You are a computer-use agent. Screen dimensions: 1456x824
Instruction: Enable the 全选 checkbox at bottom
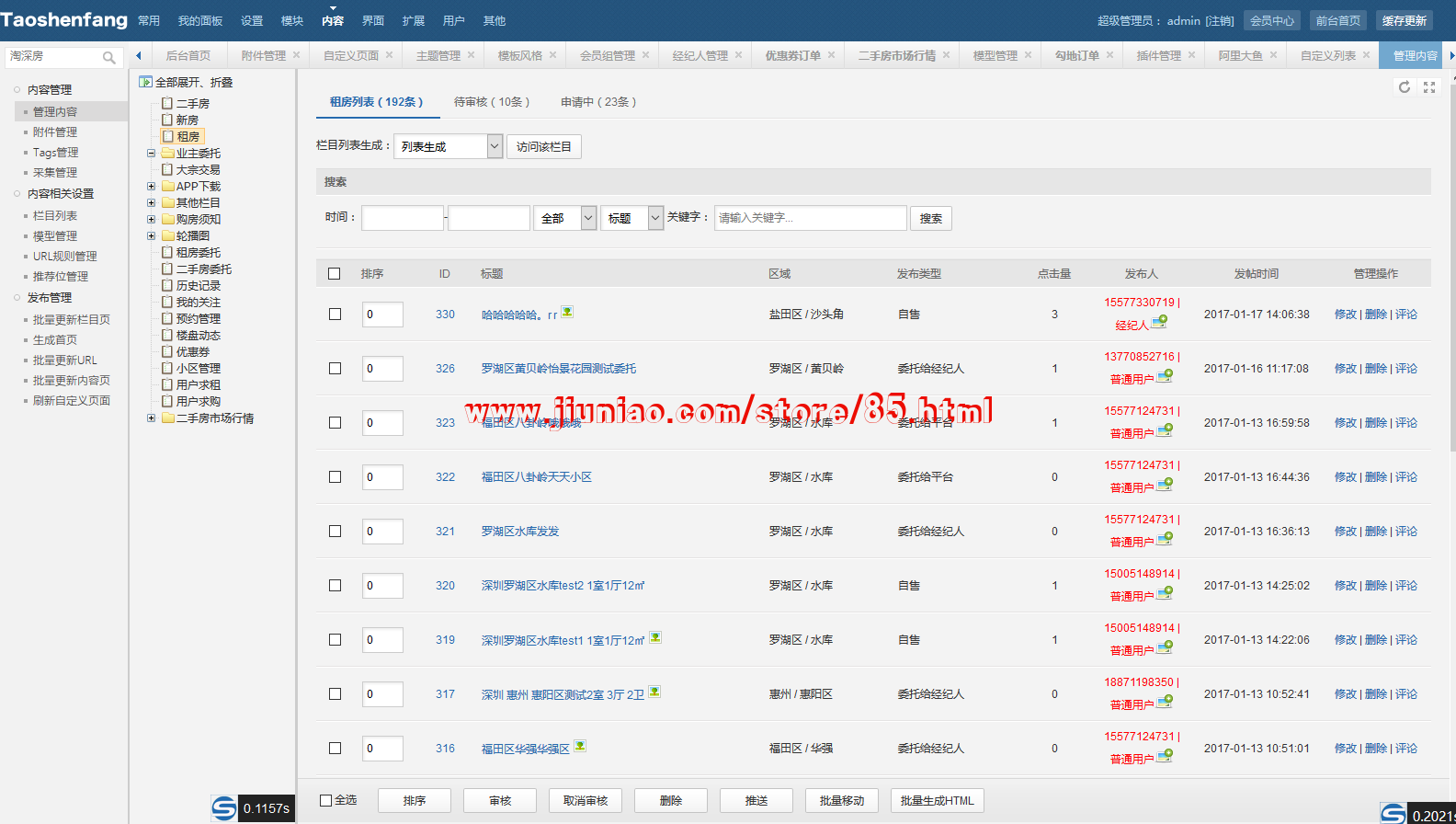325,800
